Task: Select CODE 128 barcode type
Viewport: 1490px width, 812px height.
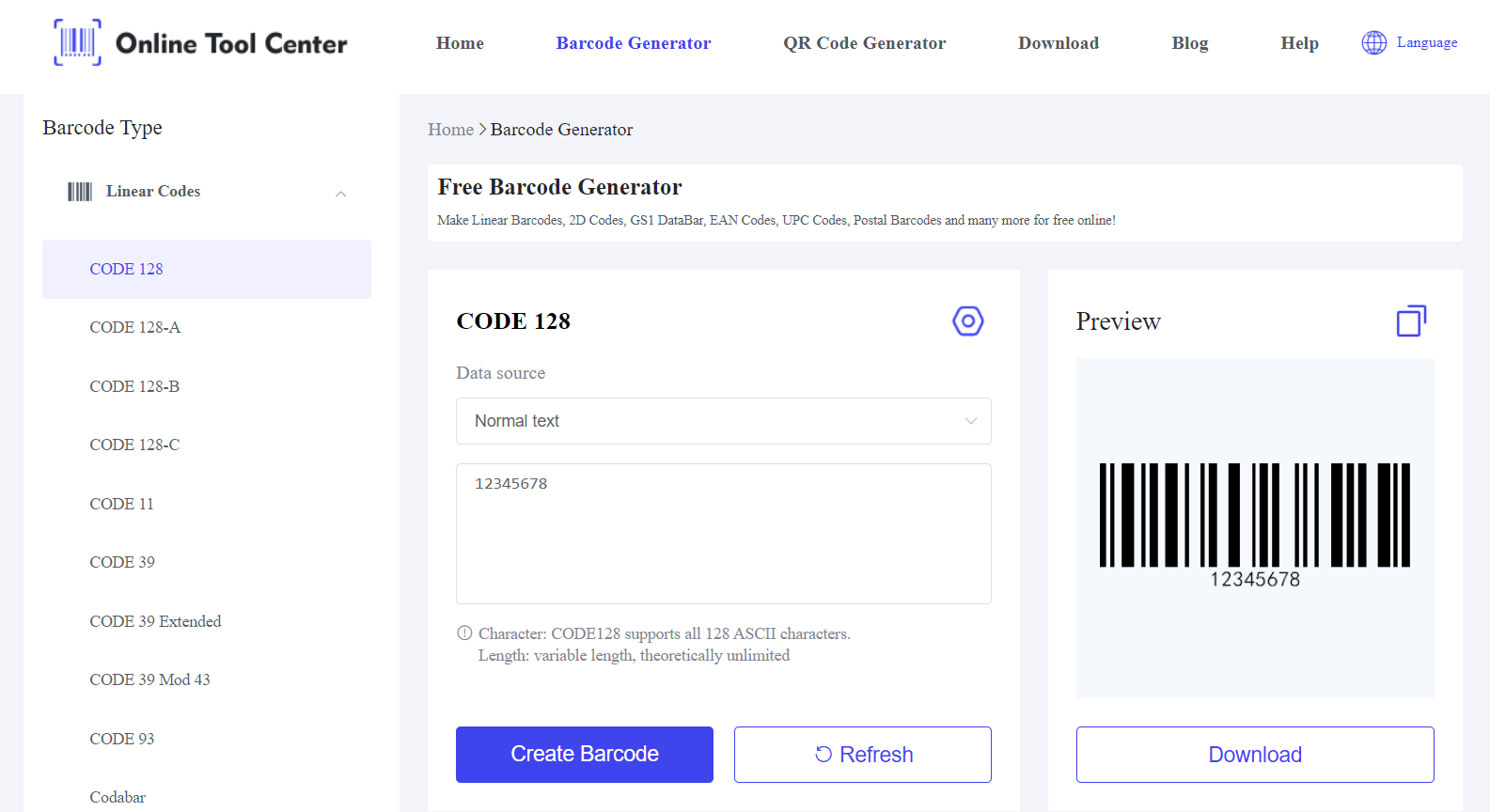Action: (207, 269)
